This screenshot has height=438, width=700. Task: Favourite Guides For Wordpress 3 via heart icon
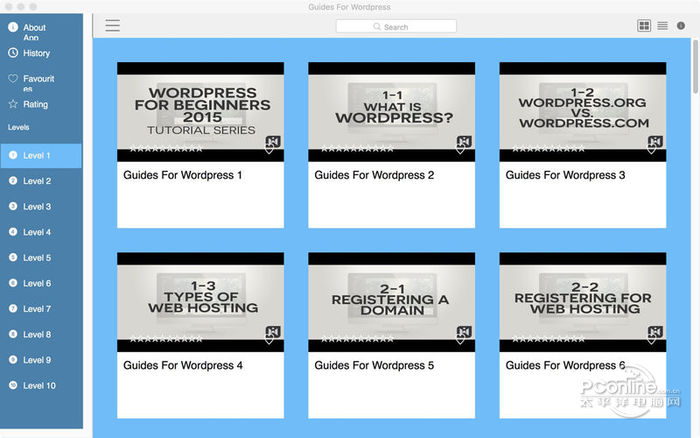click(x=651, y=150)
